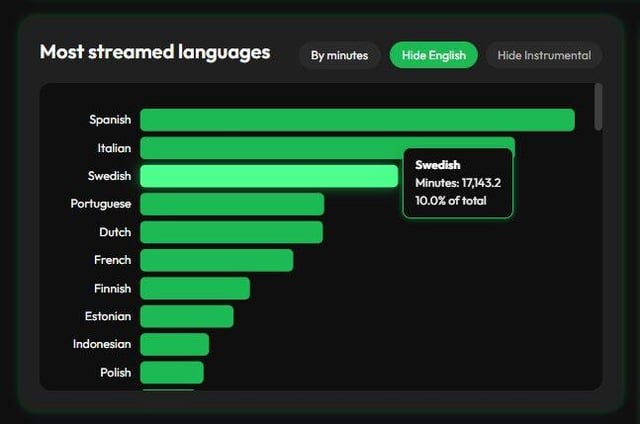Image resolution: width=640 pixels, height=424 pixels.
Task: Click the Spanish axis label
Action: pyautogui.click(x=110, y=120)
